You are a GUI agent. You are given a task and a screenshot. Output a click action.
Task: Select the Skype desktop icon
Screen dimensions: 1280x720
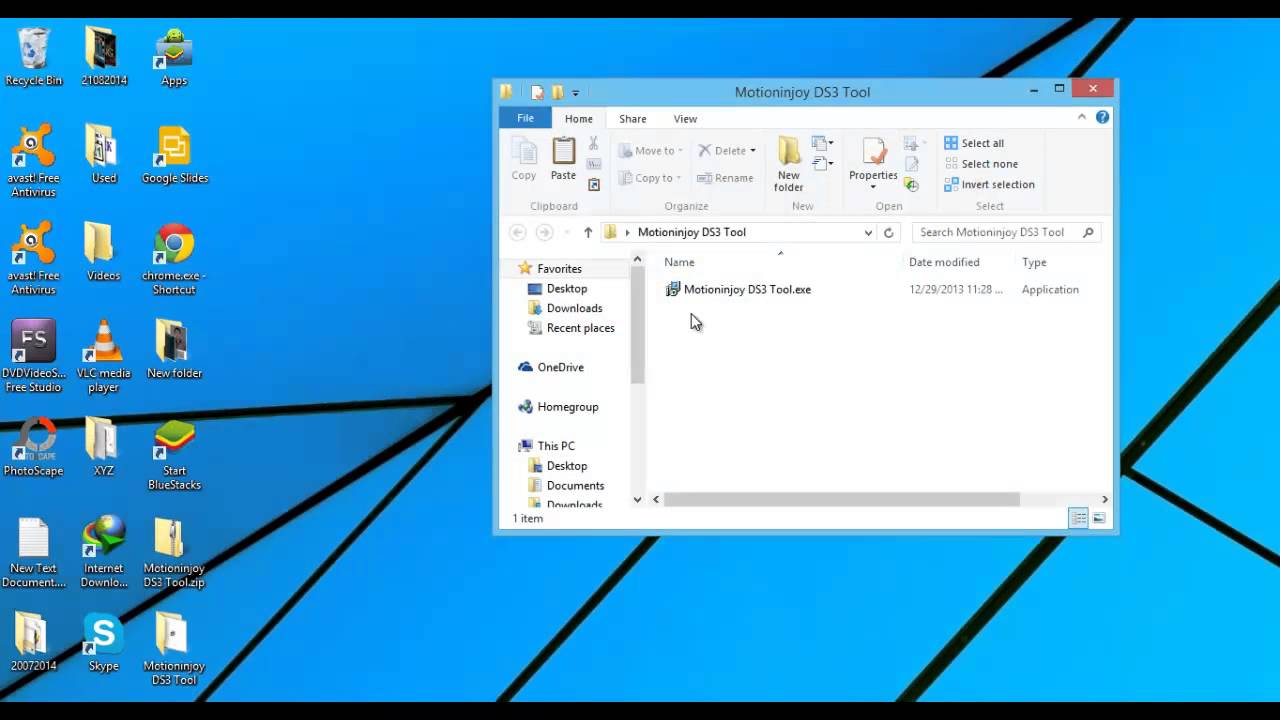point(103,643)
